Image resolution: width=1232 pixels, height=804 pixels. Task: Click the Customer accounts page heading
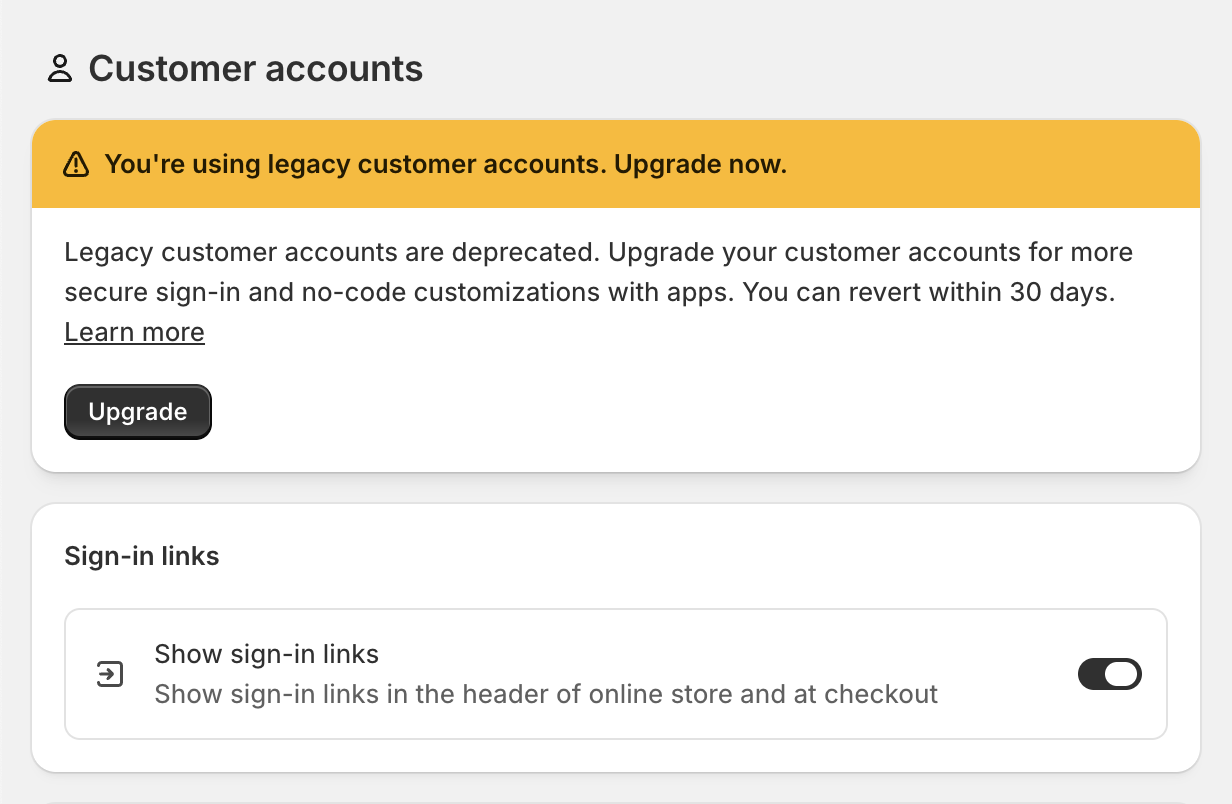255,69
